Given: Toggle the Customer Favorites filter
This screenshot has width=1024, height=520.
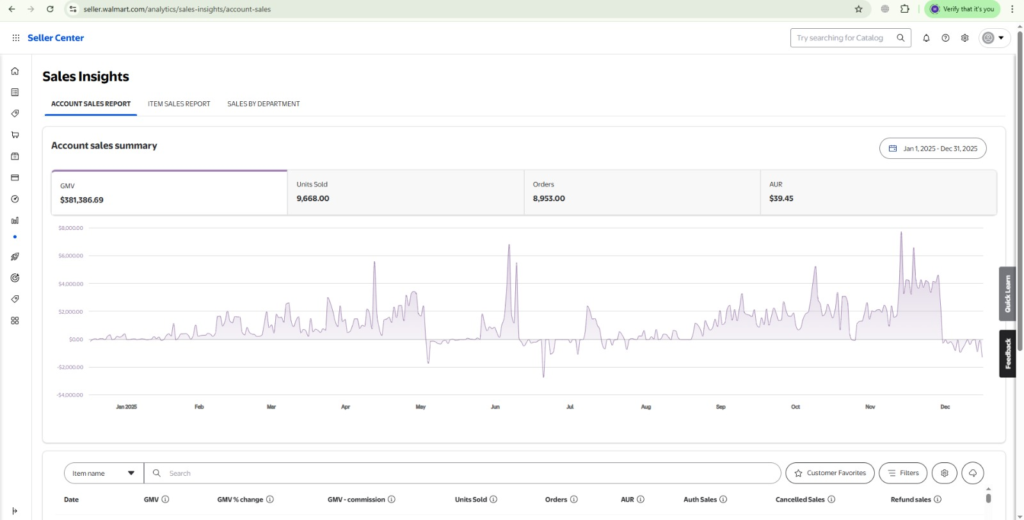Looking at the screenshot, I should [x=830, y=473].
